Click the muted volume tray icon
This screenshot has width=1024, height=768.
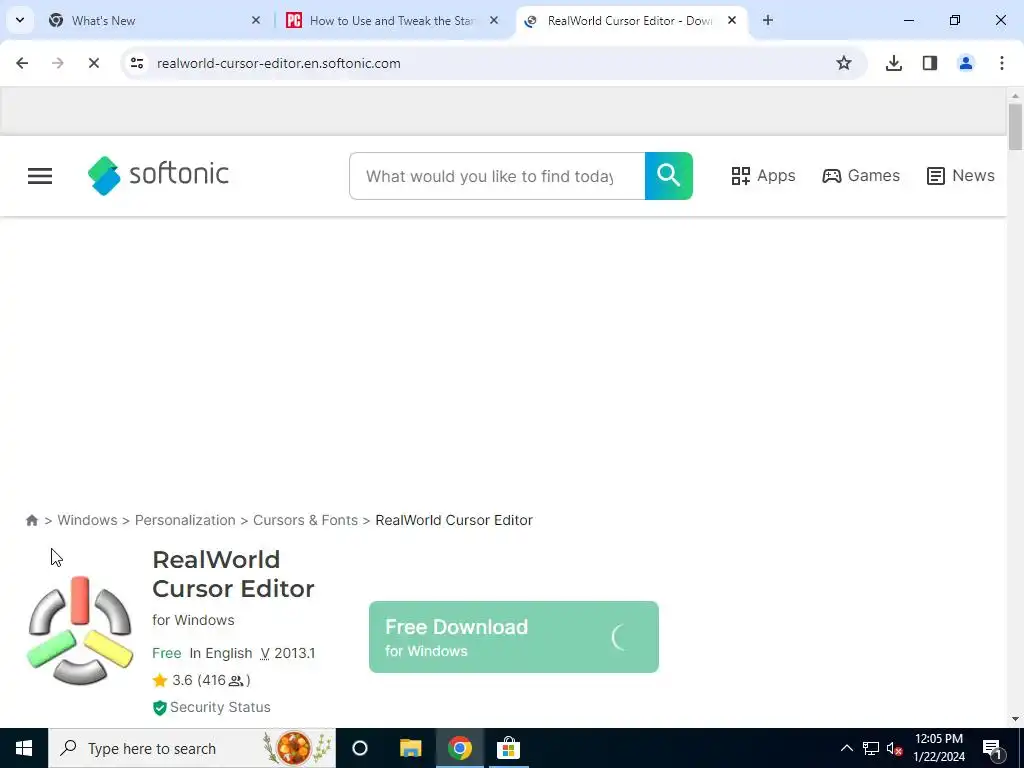pyautogui.click(x=894, y=748)
